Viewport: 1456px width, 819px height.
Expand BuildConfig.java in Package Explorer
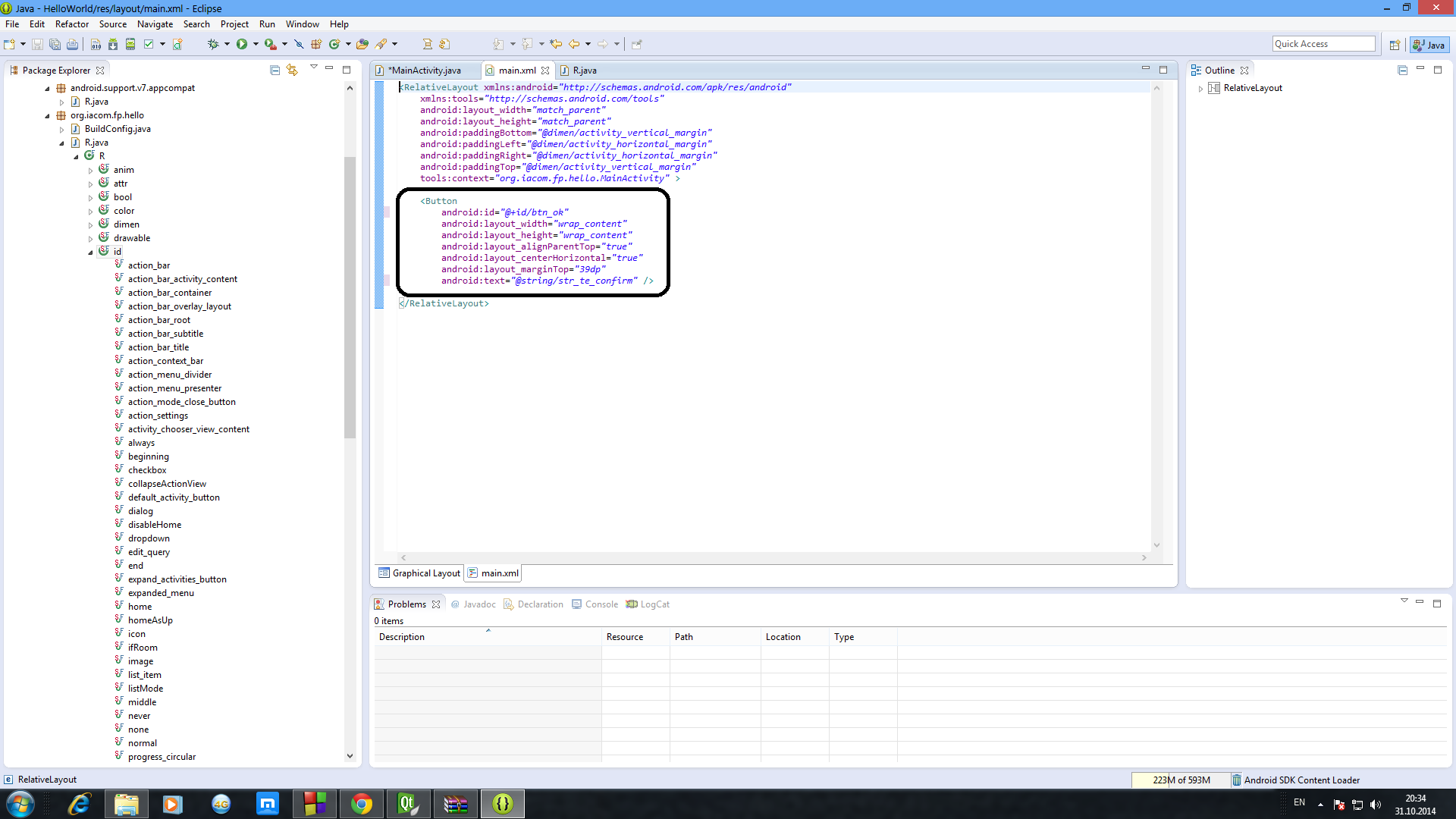(x=62, y=130)
